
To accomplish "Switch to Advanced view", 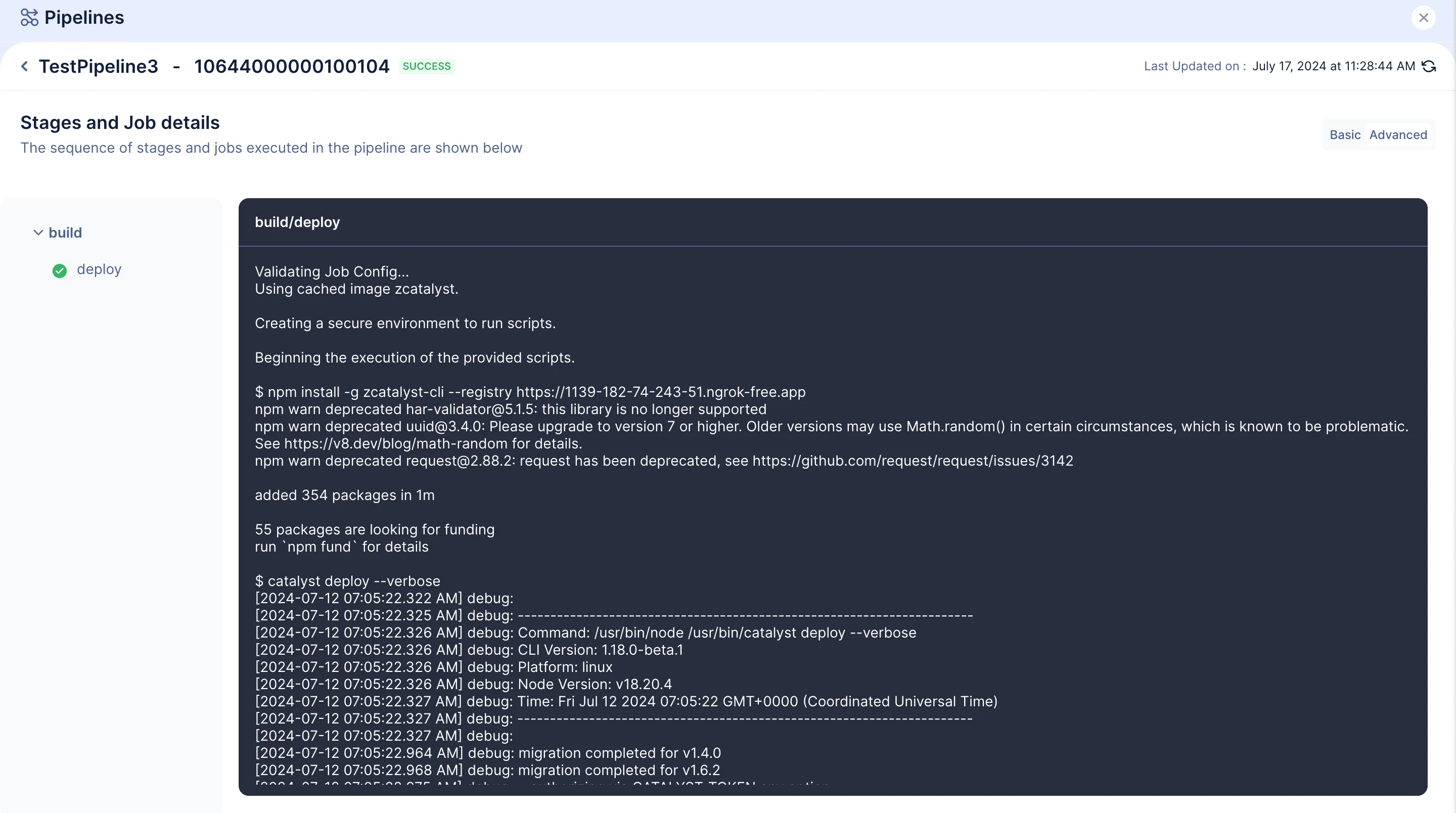I will [x=1398, y=134].
